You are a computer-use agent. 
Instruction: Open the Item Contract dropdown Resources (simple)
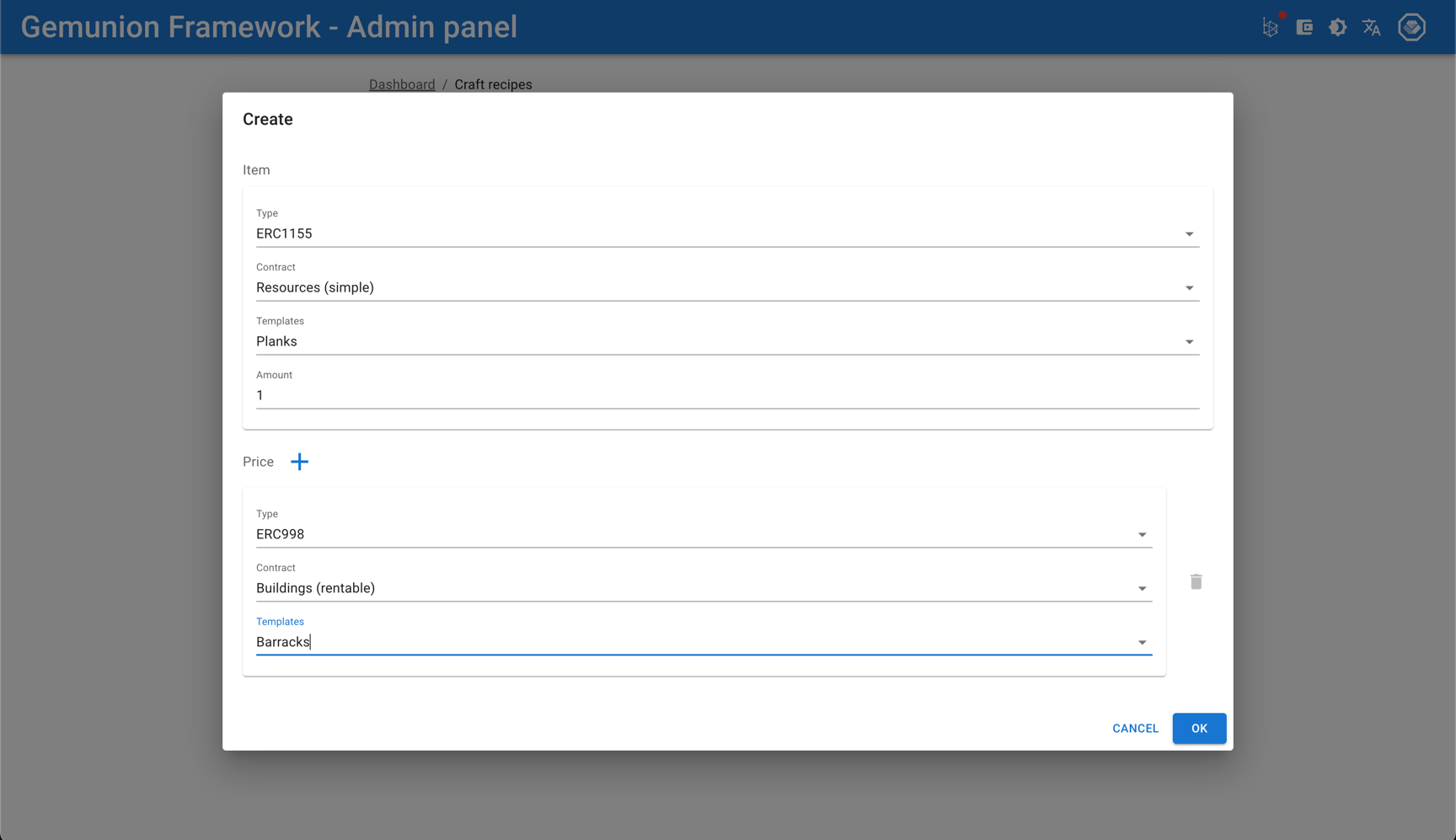[727, 288]
